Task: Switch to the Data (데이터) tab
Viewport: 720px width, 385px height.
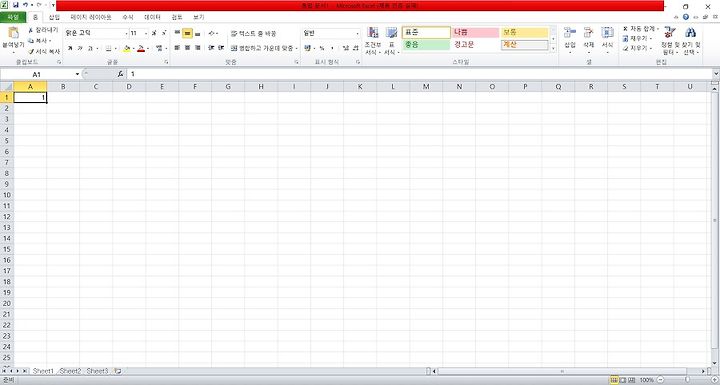Action: click(152, 17)
